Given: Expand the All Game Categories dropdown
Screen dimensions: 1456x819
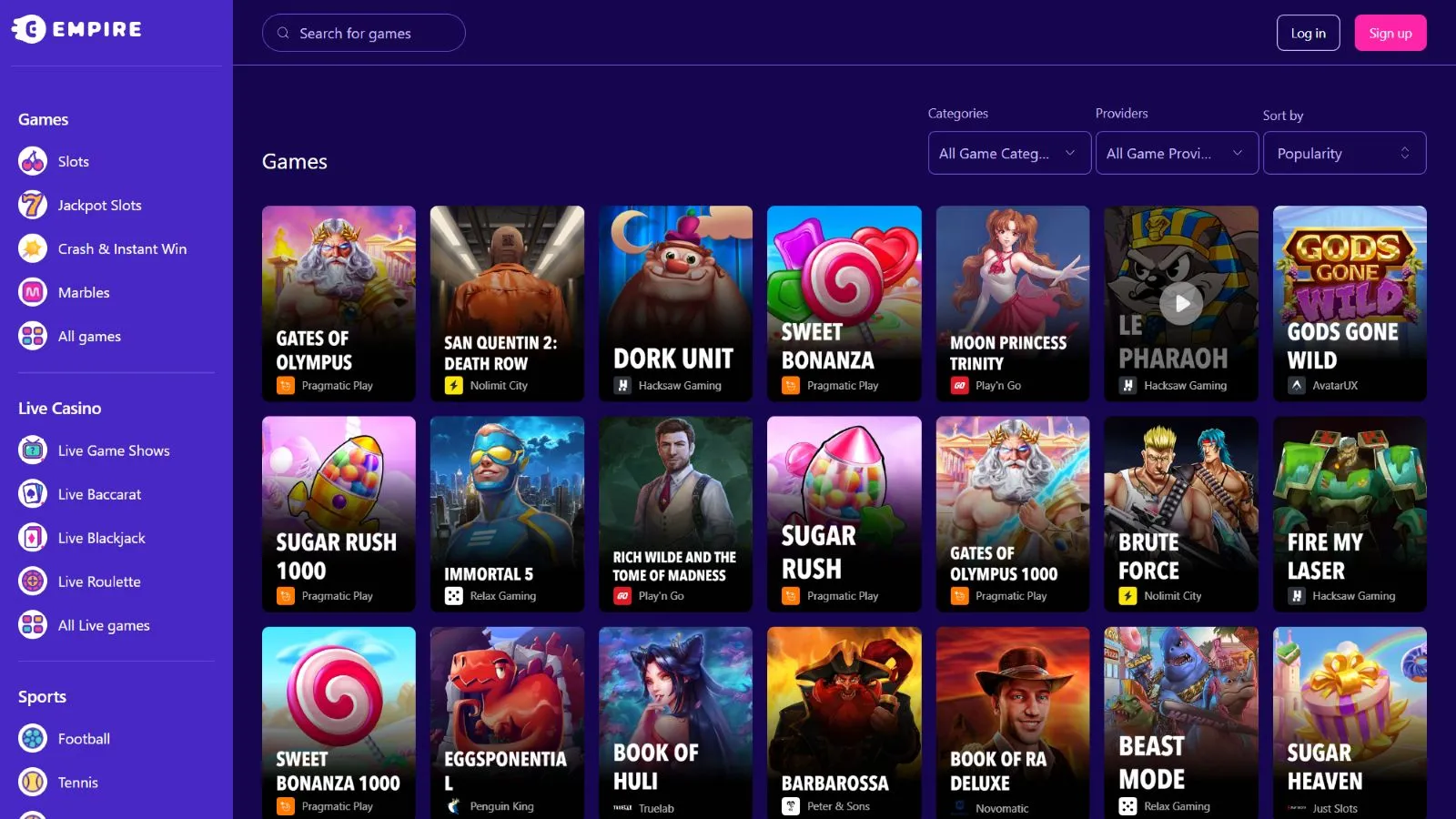Looking at the screenshot, I should coord(1008,153).
